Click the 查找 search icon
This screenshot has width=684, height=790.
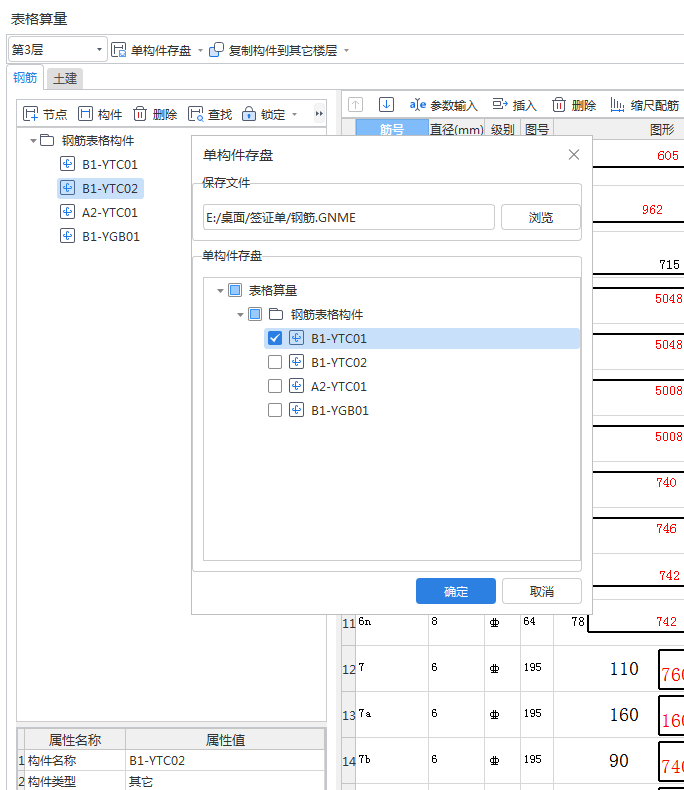point(195,114)
